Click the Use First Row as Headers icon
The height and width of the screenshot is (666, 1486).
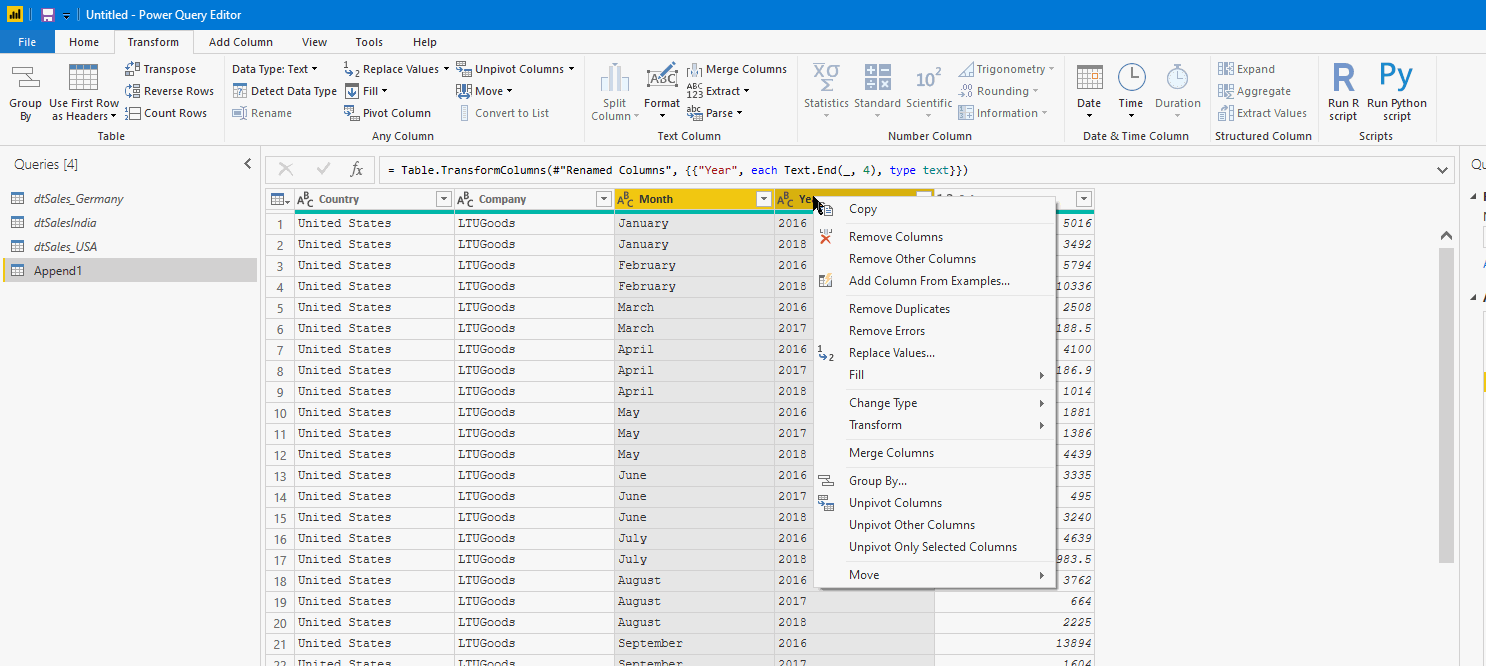tap(83, 90)
